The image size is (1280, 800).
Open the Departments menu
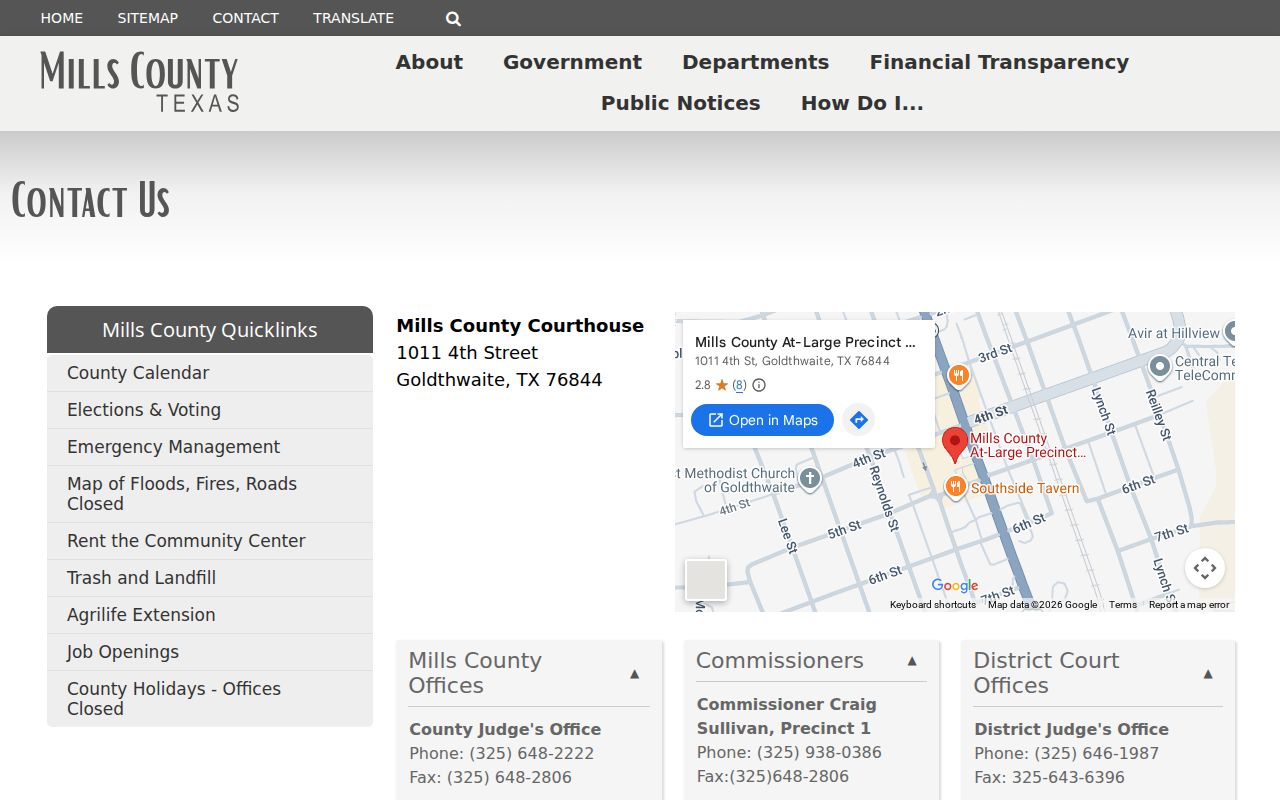(x=755, y=62)
